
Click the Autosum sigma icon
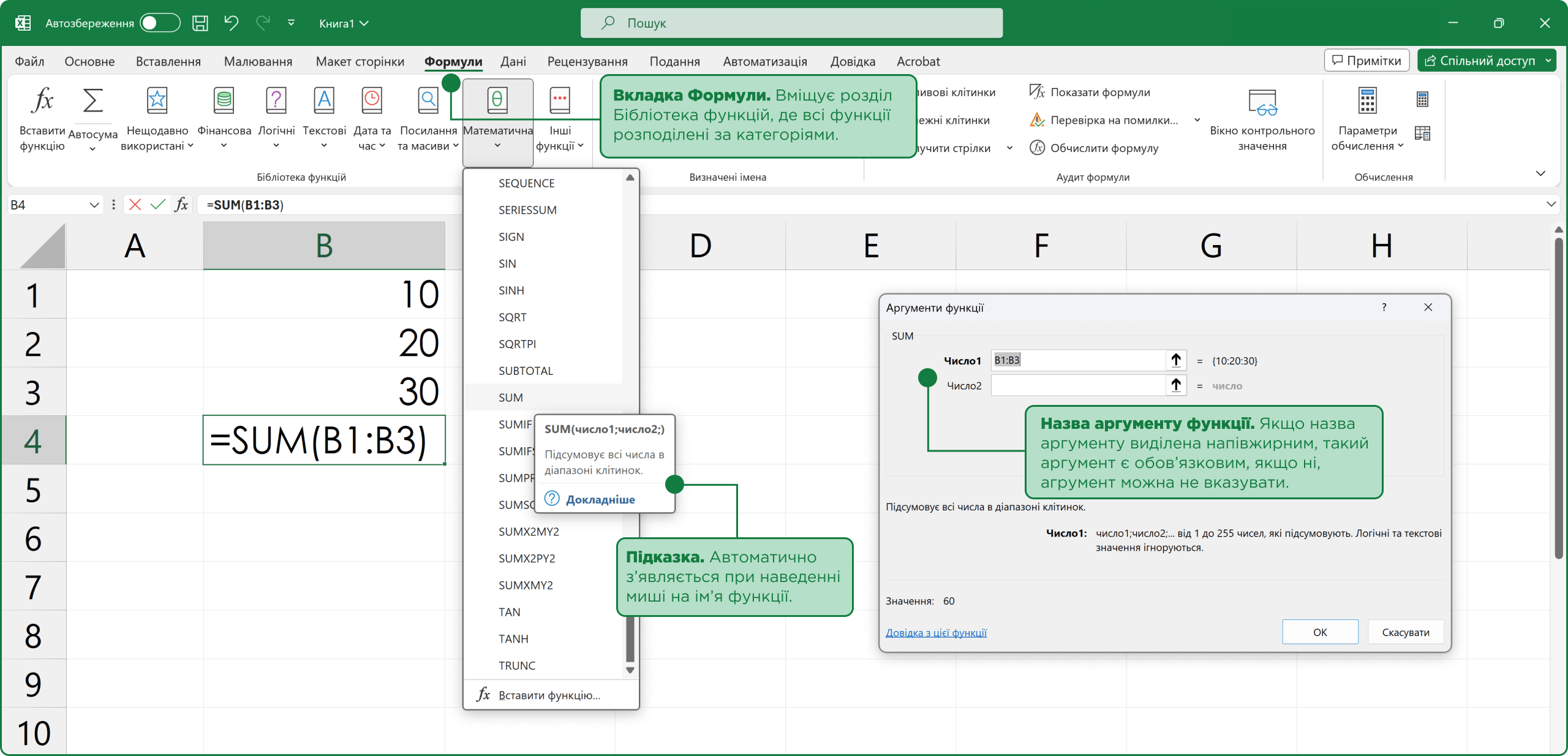[92, 100]
